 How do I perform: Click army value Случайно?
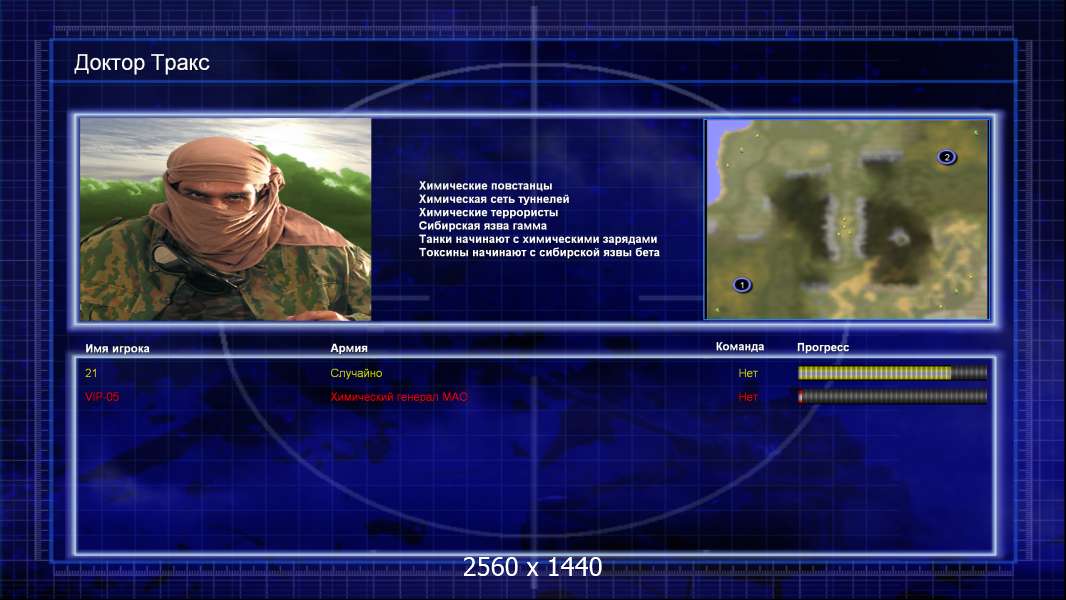(356, 373)
